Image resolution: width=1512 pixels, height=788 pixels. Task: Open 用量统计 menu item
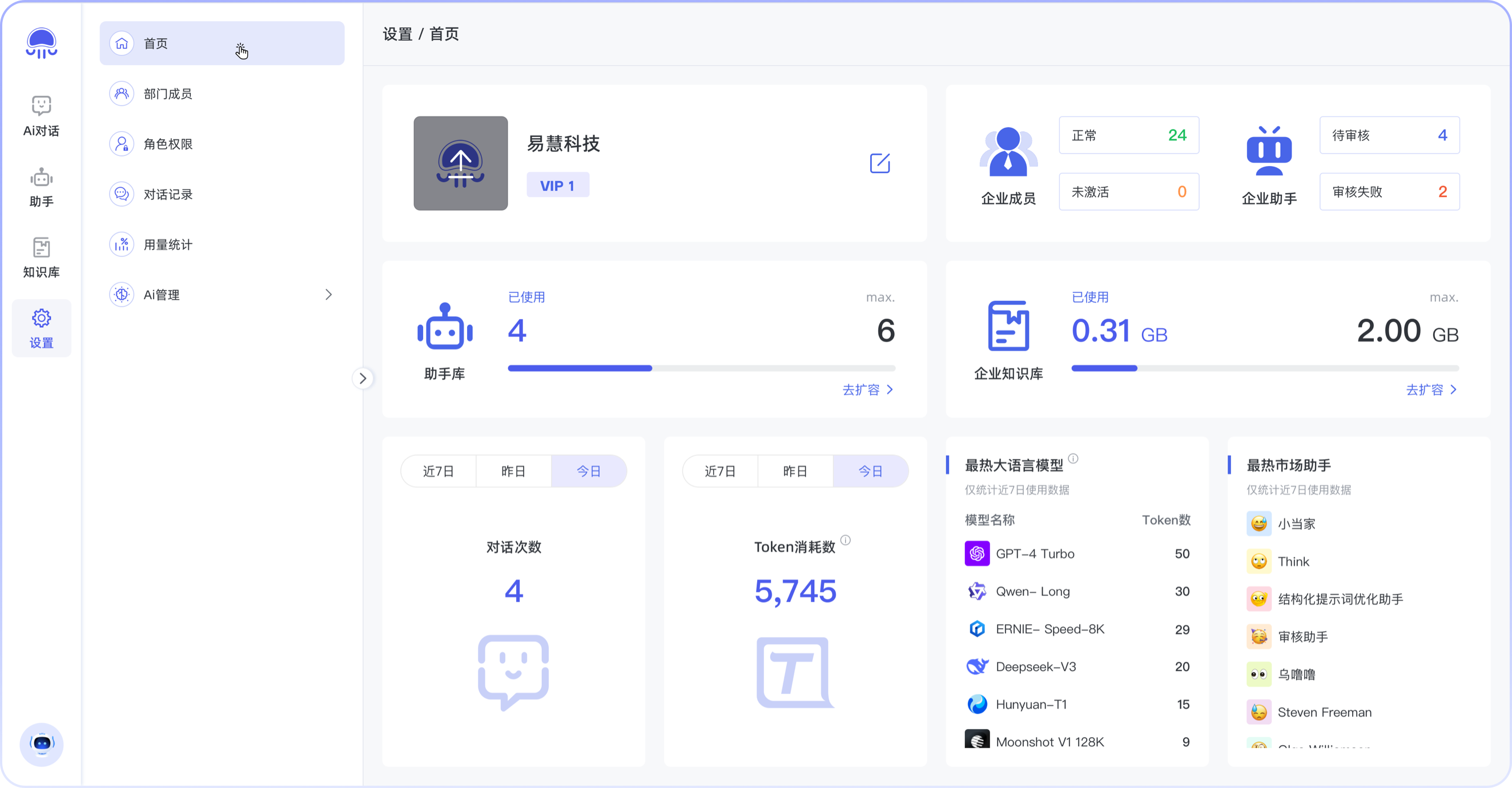pos(168,245)
